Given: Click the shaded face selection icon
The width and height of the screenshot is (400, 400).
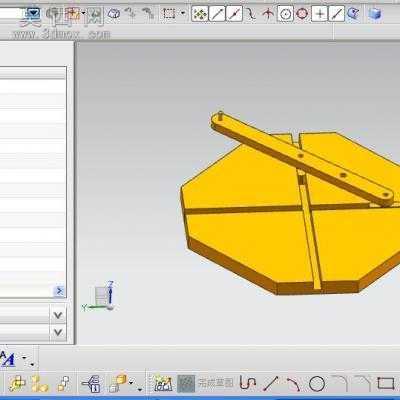Looking at the screenshot, I should 114,14.
